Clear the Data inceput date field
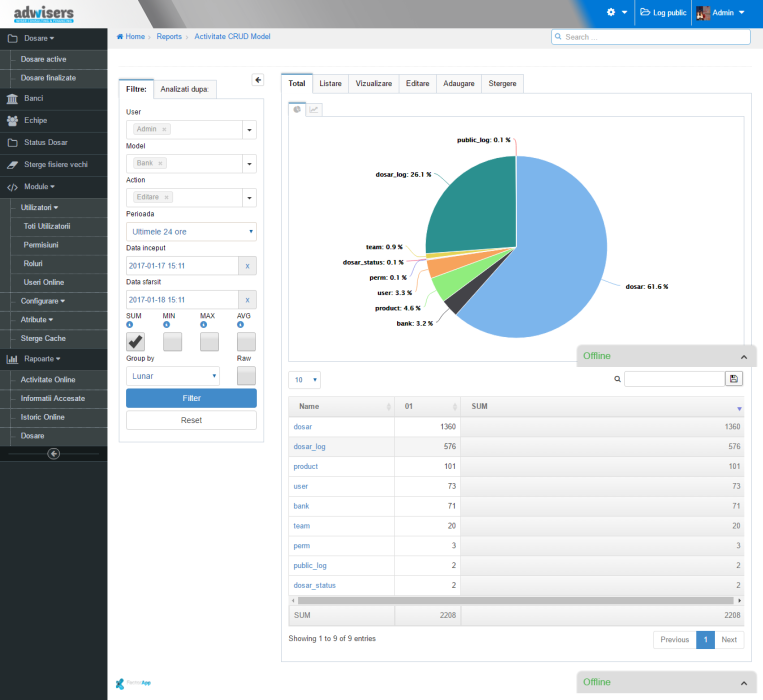 click(x=247, y=266)
